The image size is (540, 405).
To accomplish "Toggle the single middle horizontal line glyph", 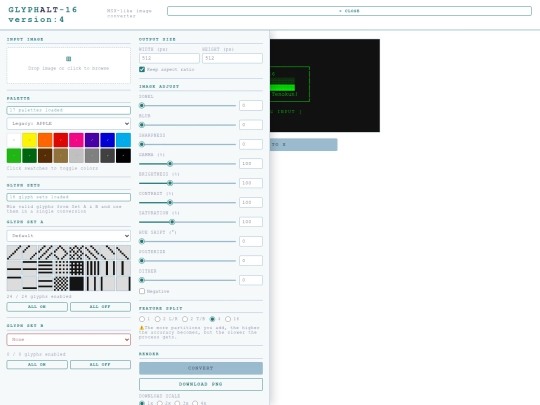I will (14, 268).
